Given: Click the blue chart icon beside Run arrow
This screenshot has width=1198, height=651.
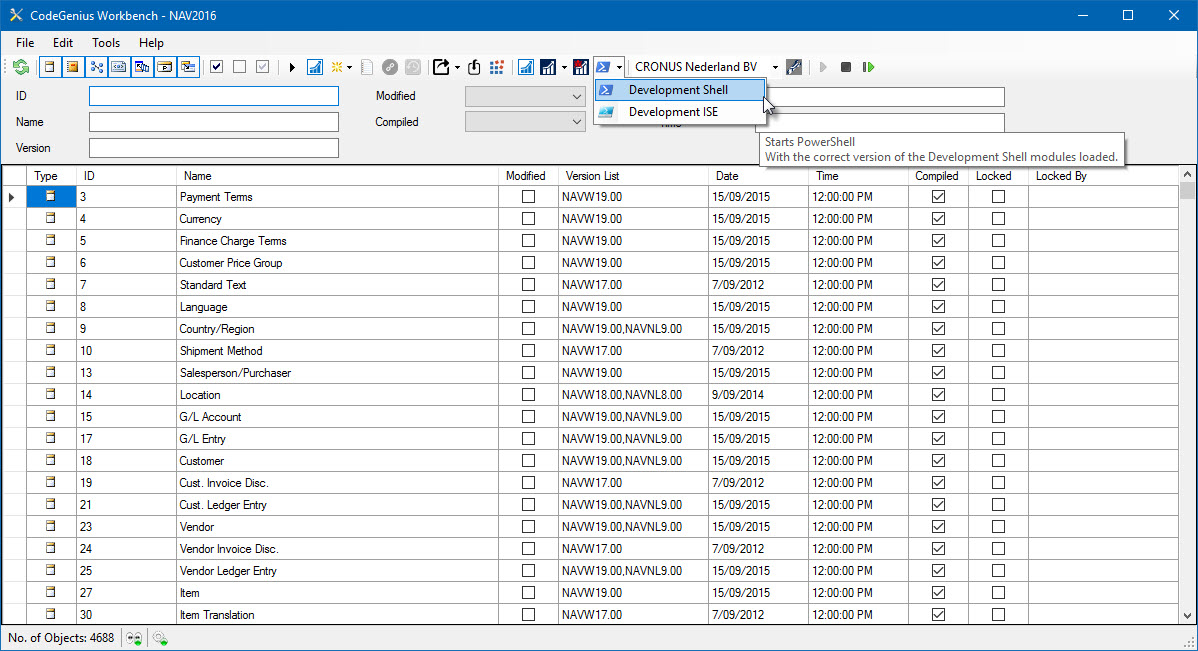Looking at the screenshot, I should (315, 67).
